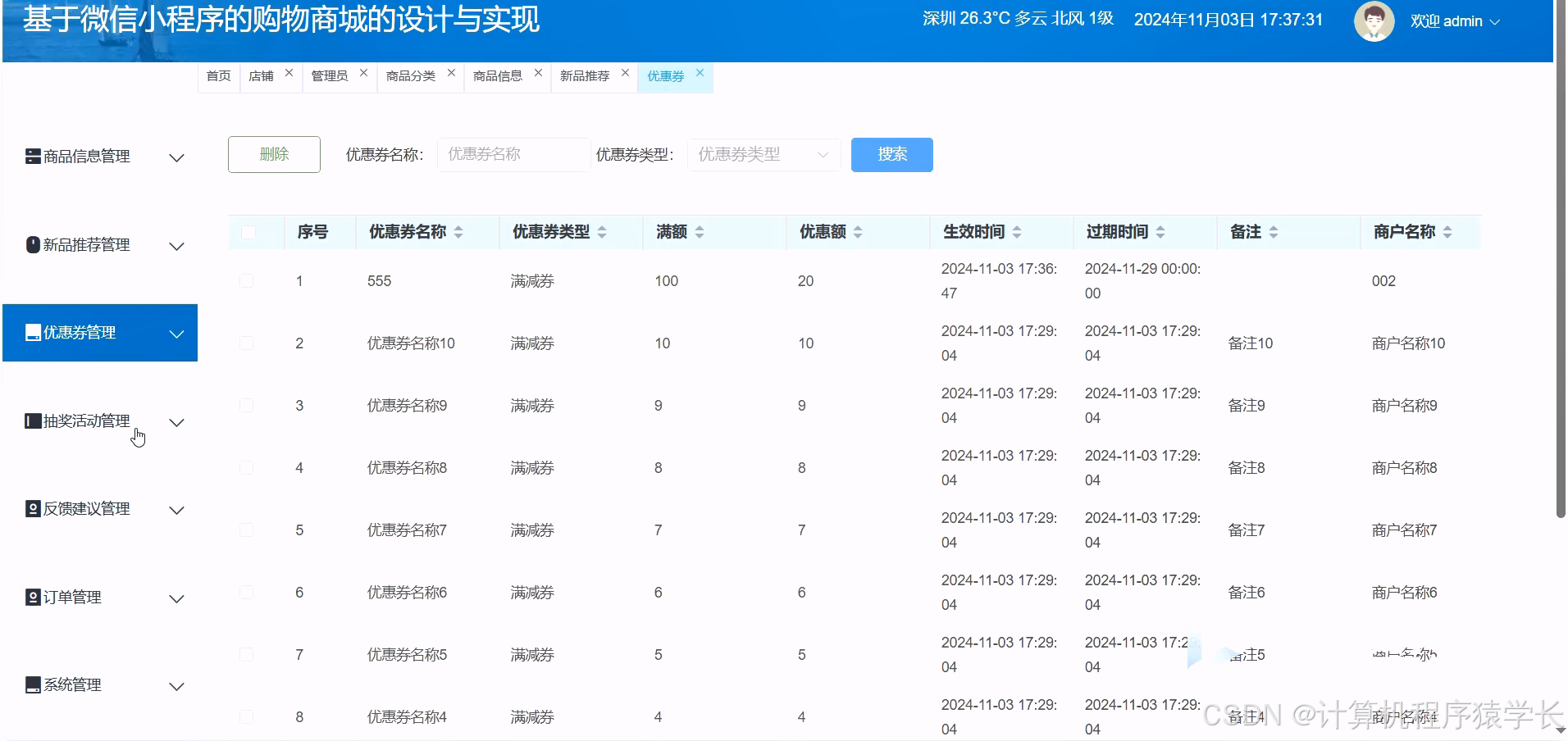Toggle the select-all header checkbox
Screen dimensions: 1568x741
pos(248,233)
